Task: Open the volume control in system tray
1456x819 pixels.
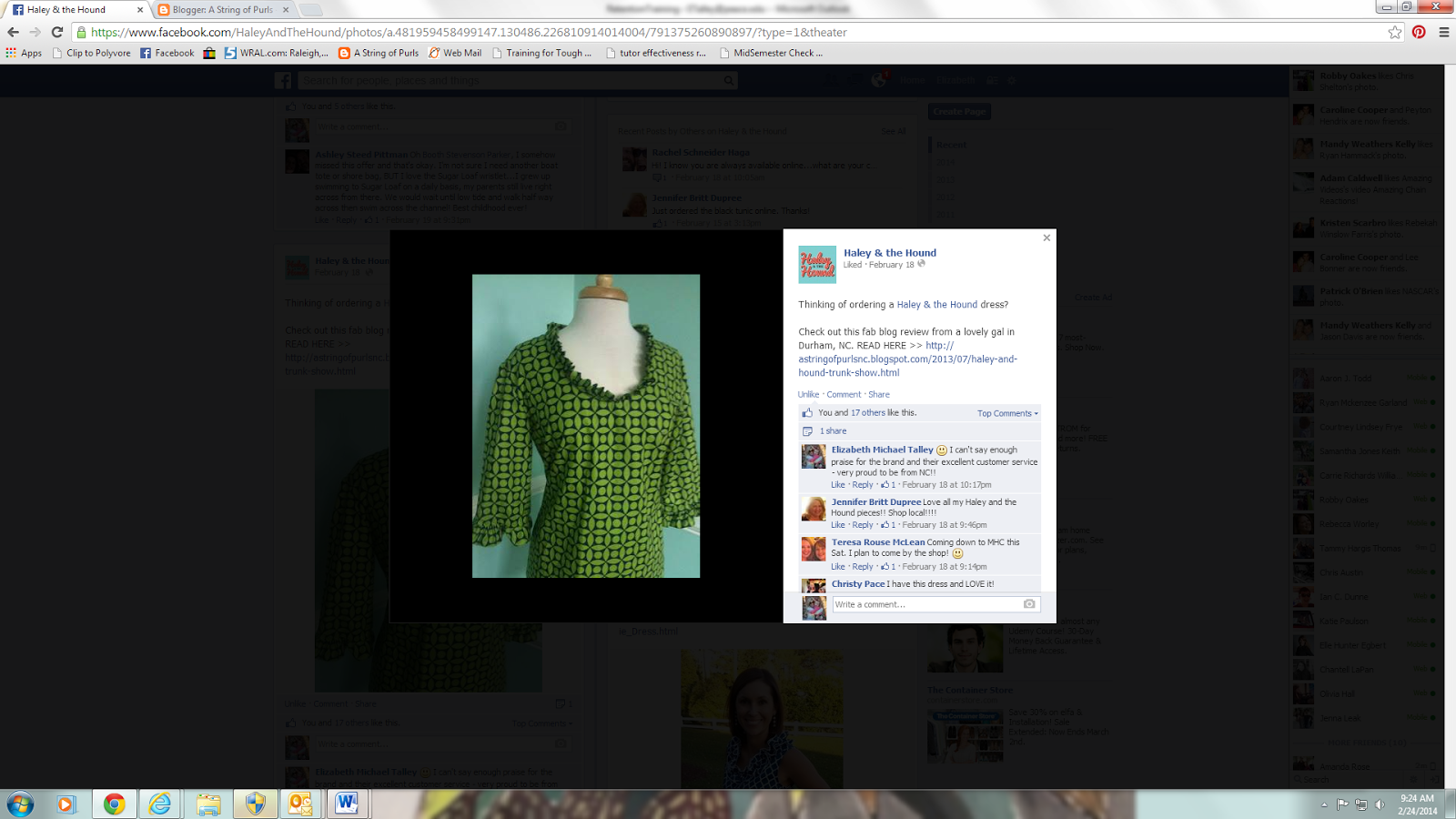Action: click(1380, 804)
